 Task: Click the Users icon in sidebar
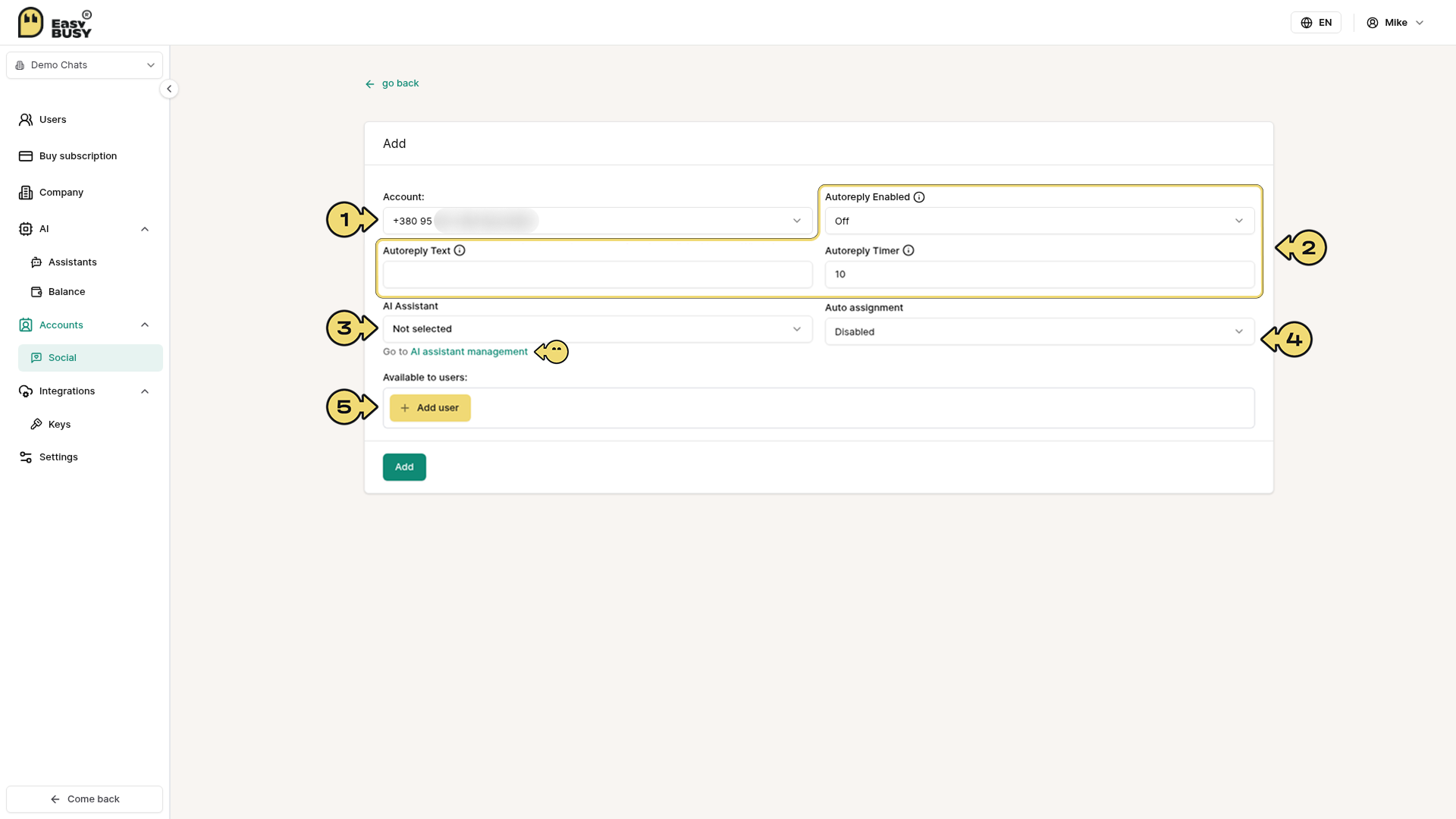coord(26,120)
